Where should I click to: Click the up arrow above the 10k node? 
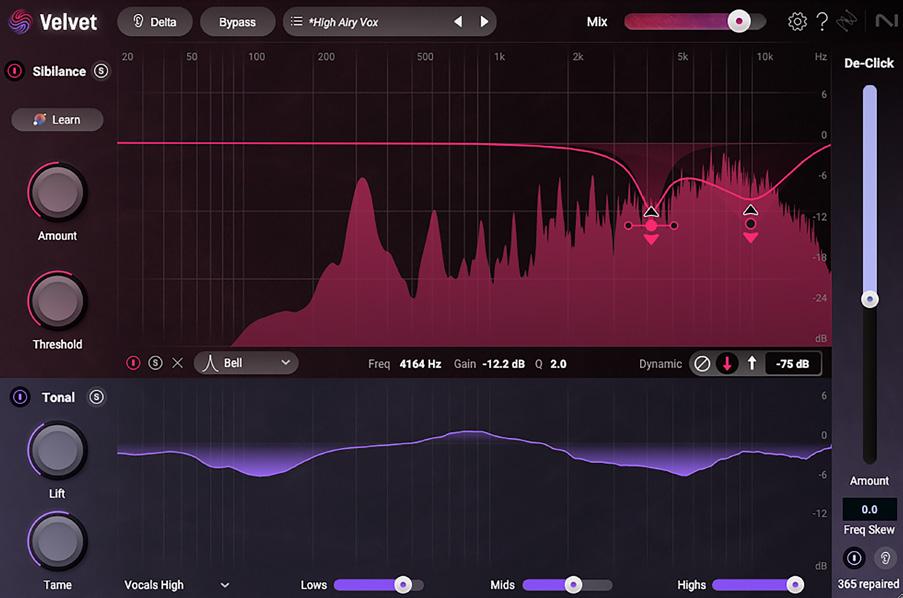tap(750, 209)
